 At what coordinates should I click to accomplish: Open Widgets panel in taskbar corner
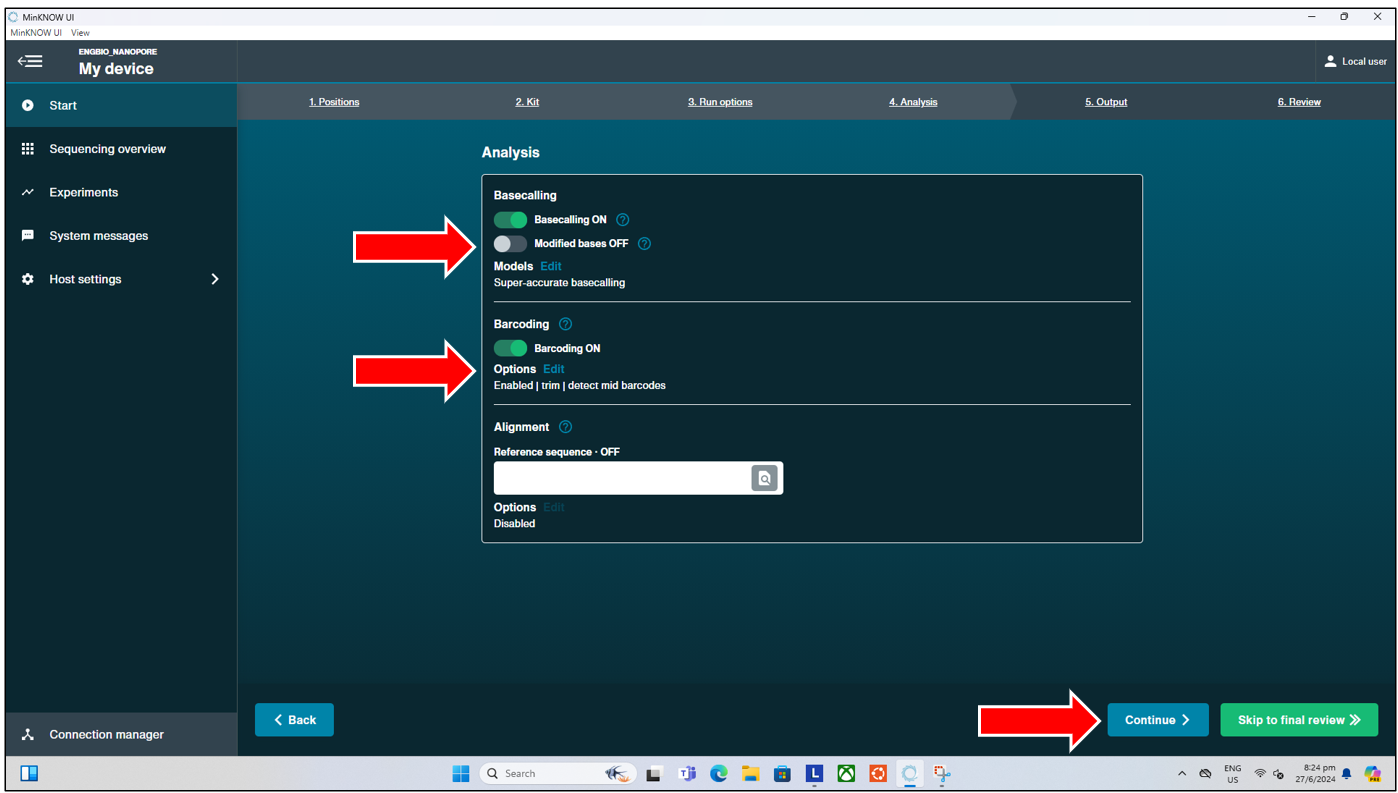click(29, 774)
